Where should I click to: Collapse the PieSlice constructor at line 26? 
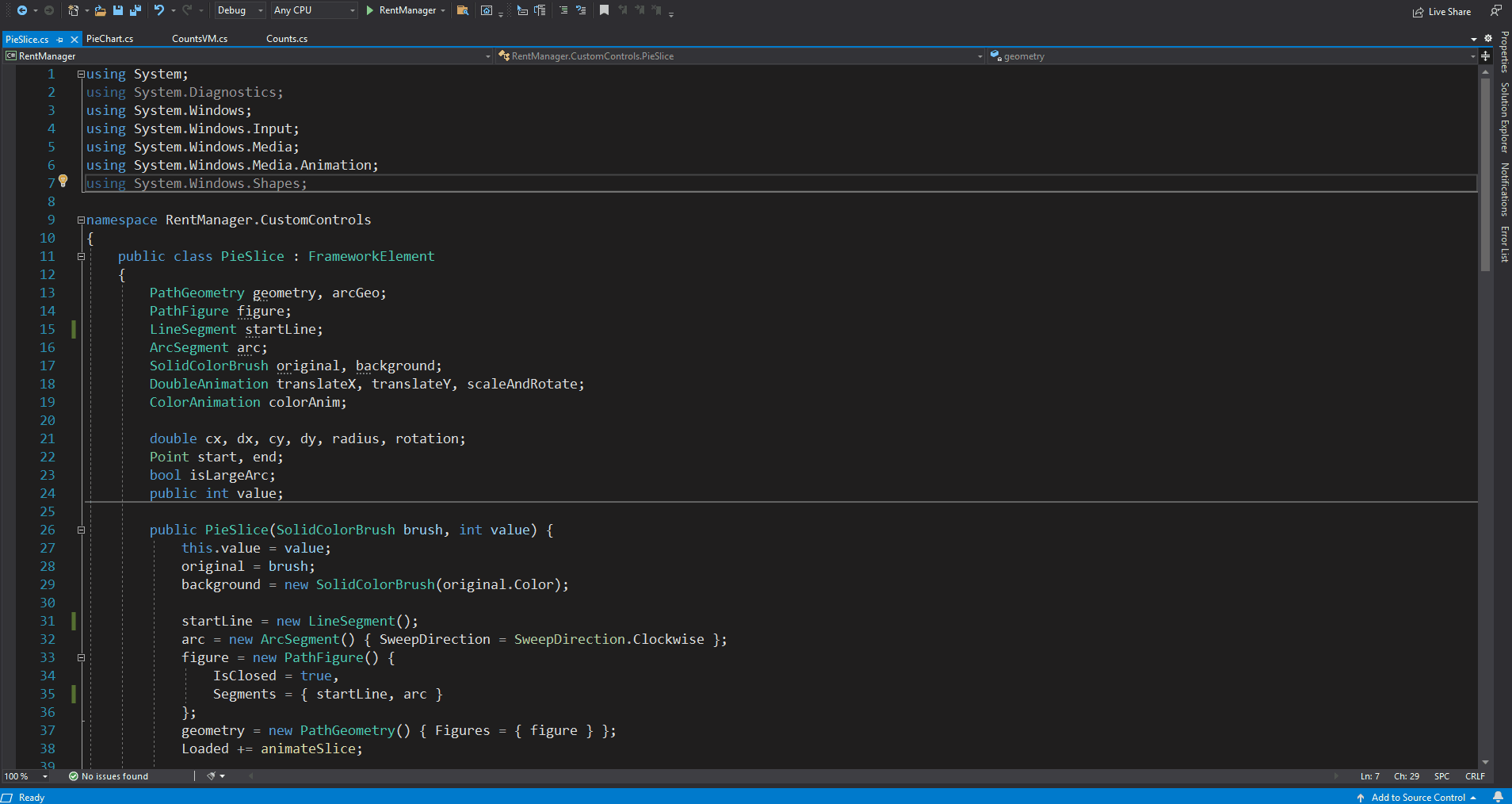click(81, 530)
